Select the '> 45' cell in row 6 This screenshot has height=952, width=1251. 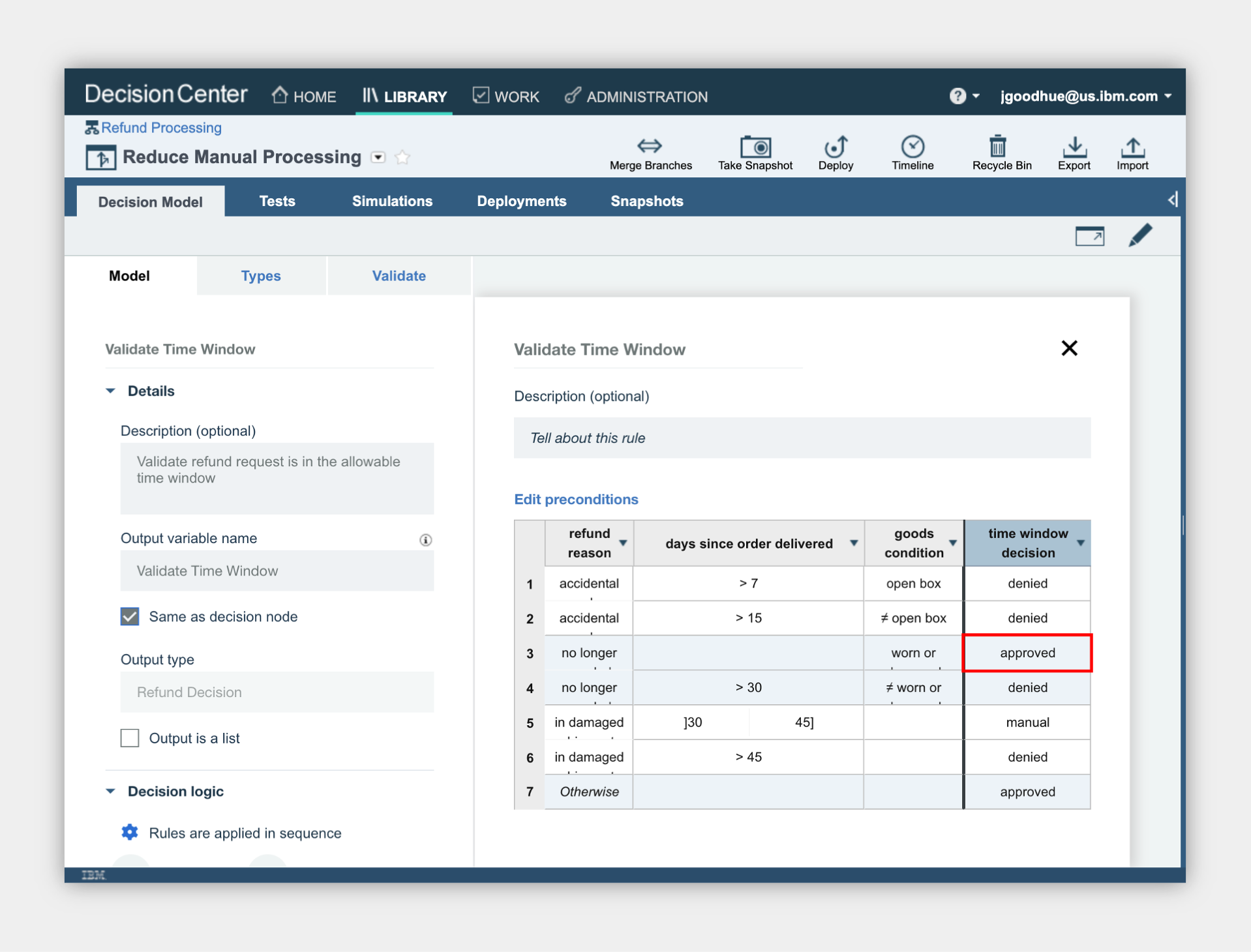tap(748, 757)
